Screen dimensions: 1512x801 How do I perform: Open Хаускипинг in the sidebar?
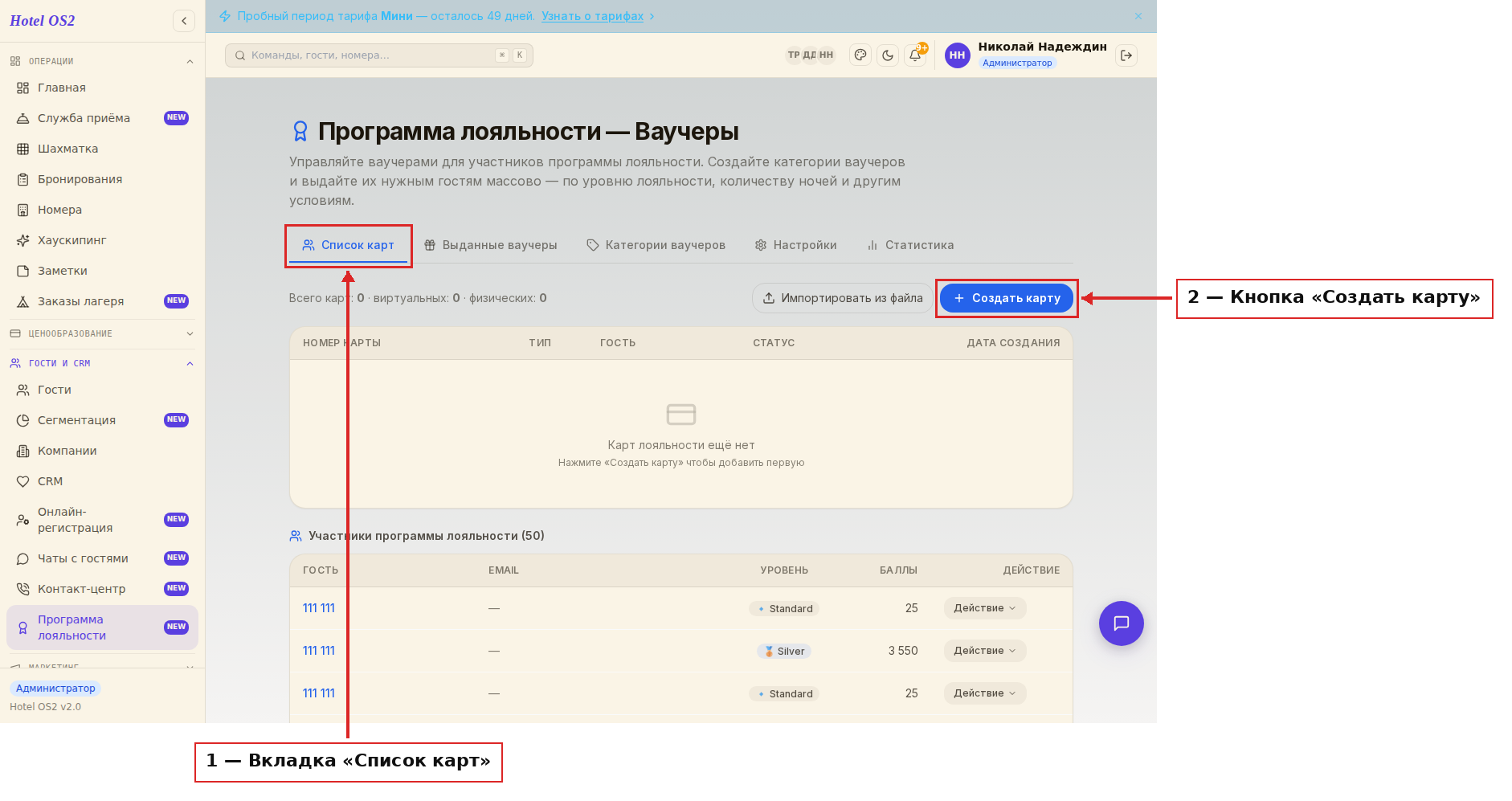click(x=102, y=240)
